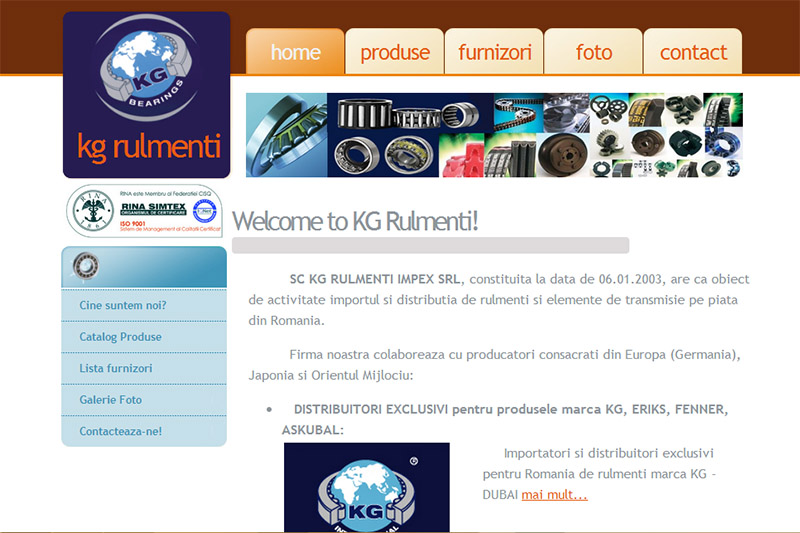Open the home tab

click(295, 52)
